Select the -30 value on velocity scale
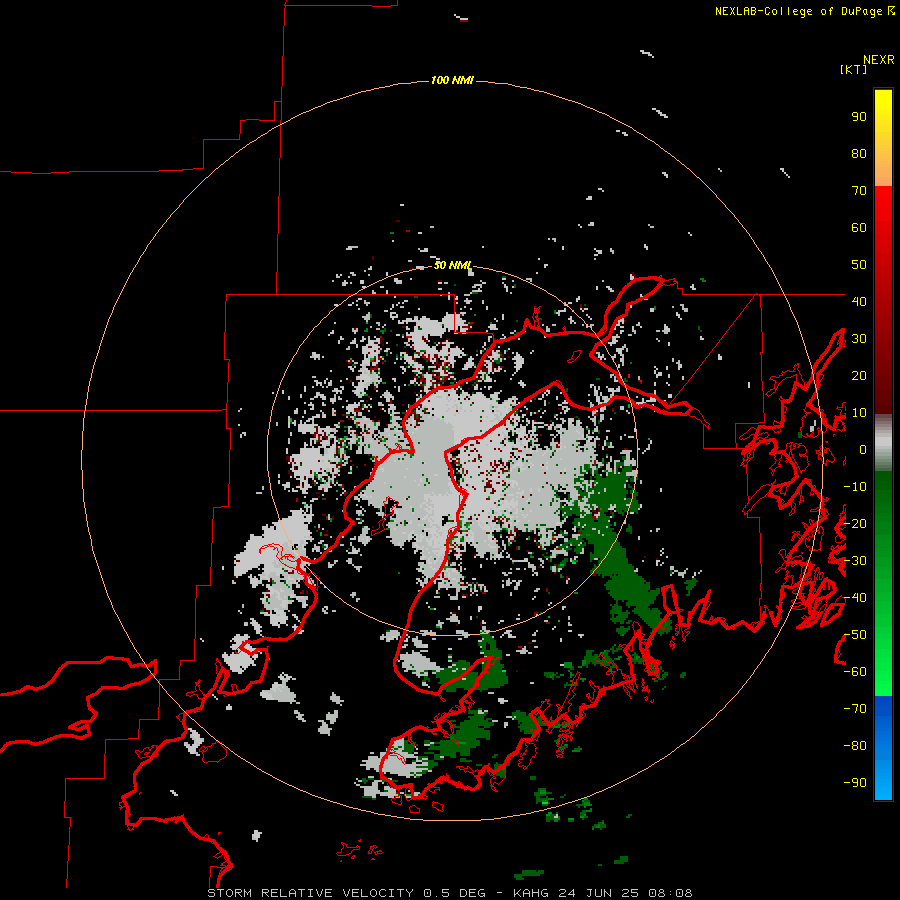 click(855, 561)
